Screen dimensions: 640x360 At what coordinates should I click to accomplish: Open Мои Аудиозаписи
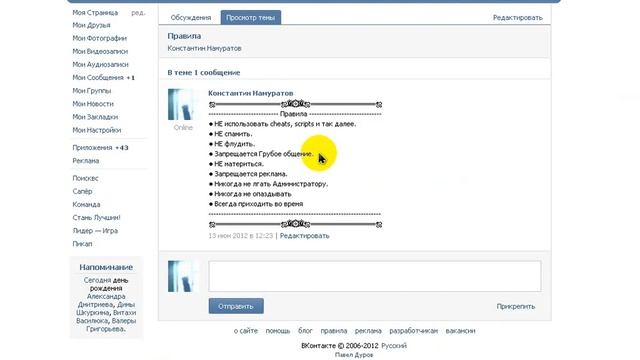[x=100, y=64]
